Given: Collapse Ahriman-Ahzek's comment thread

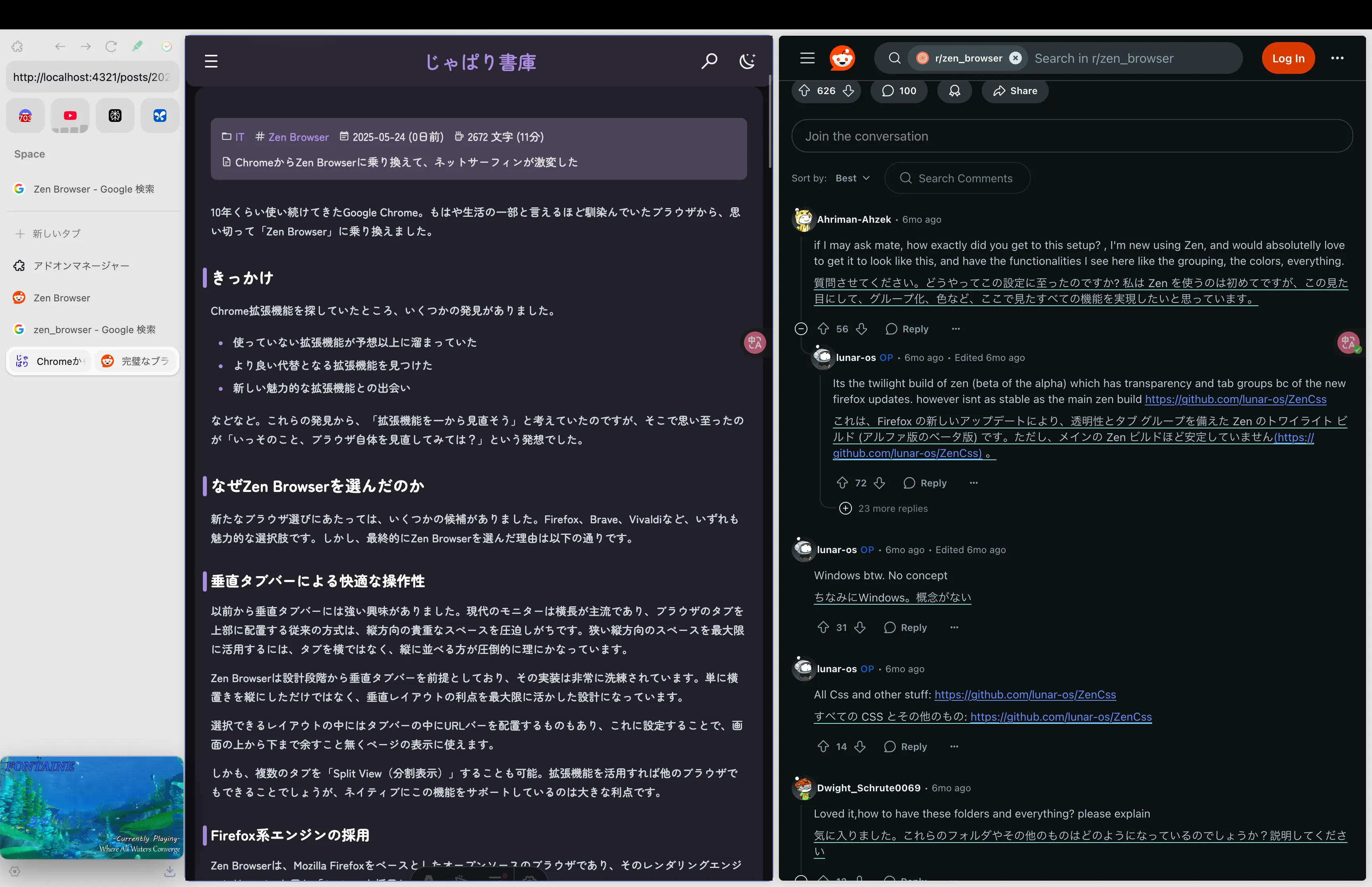Looking at the screenshot, I should [801, 328].
